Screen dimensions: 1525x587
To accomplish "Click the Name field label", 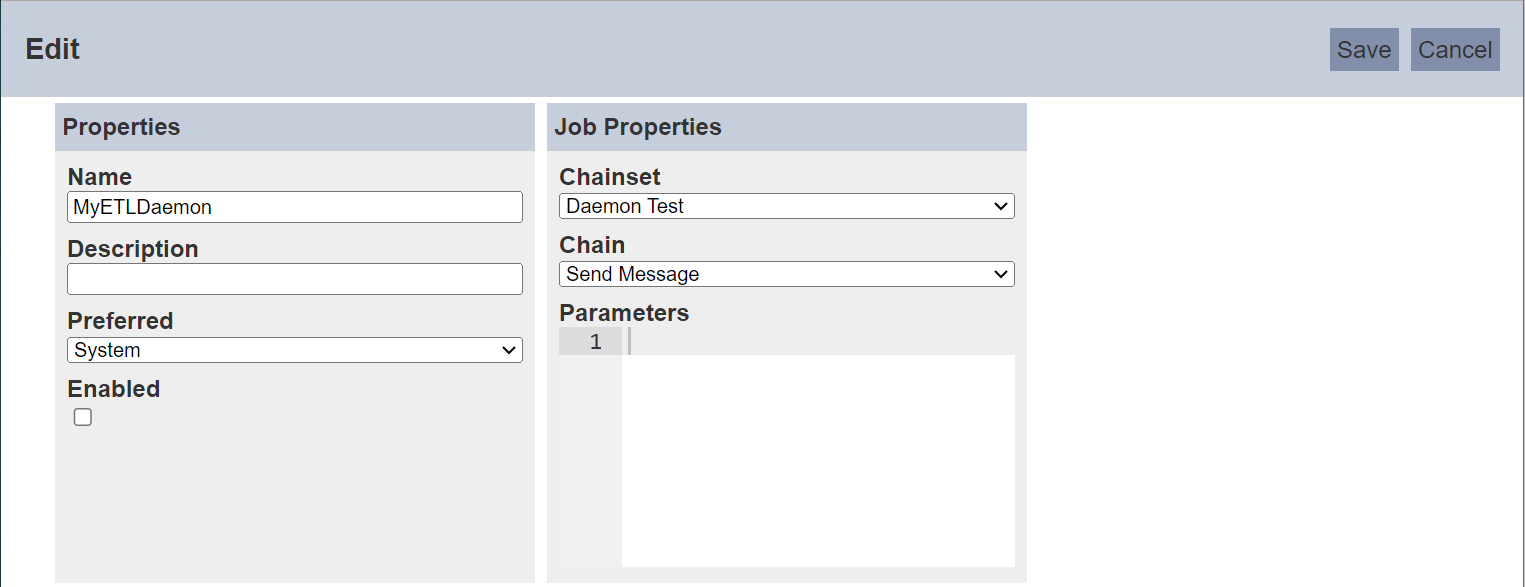I will [x=100, y=177].
